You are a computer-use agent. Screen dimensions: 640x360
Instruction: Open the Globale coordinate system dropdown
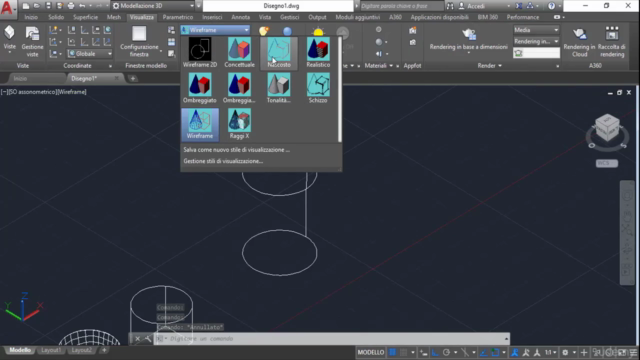coord(89,53)
